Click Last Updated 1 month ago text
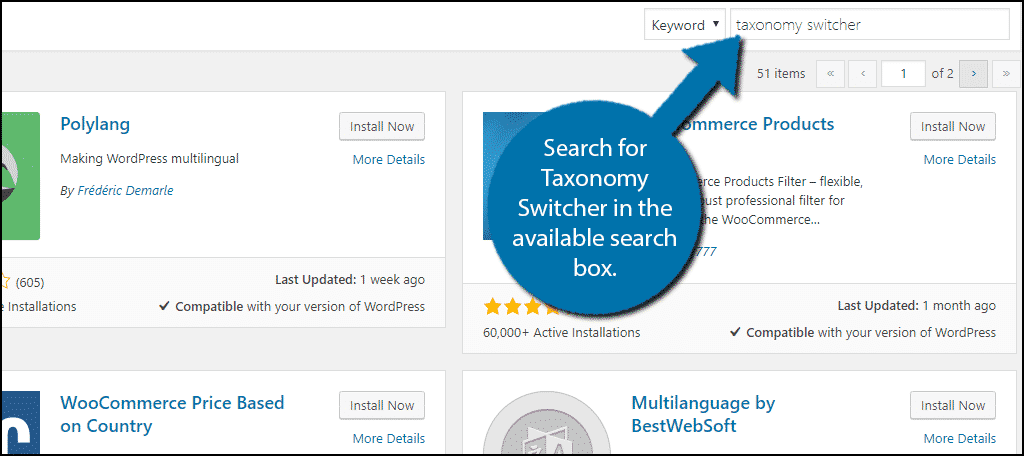Viewport: 1024px width, 456px height. tap(917, 306)
